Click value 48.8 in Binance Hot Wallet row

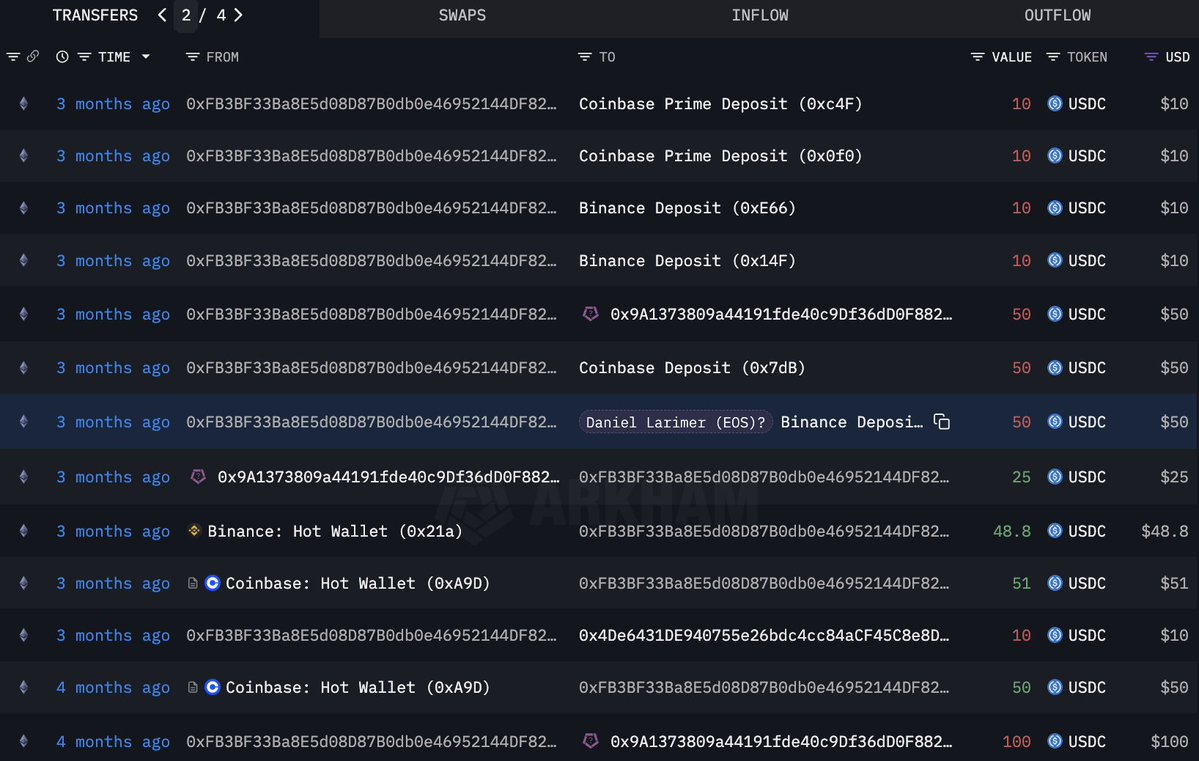(x=1012, y=532)
